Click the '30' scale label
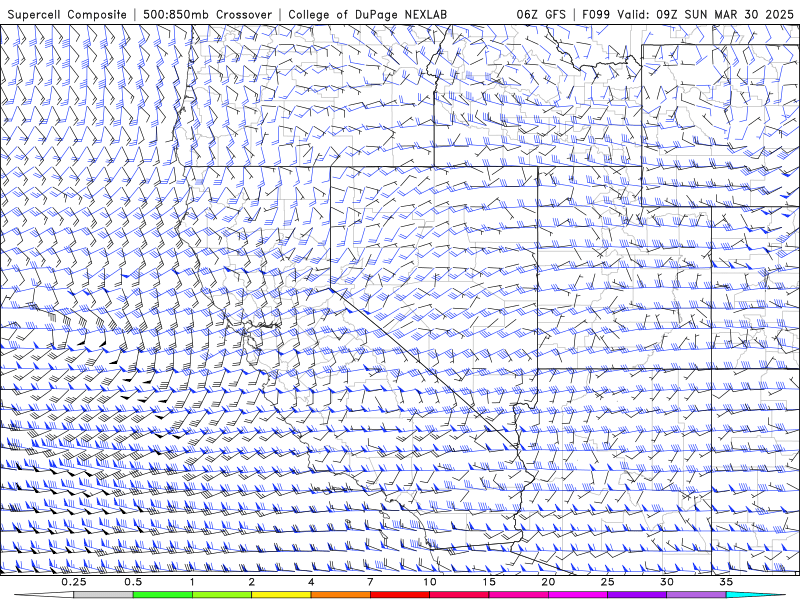 pos(667,582)
